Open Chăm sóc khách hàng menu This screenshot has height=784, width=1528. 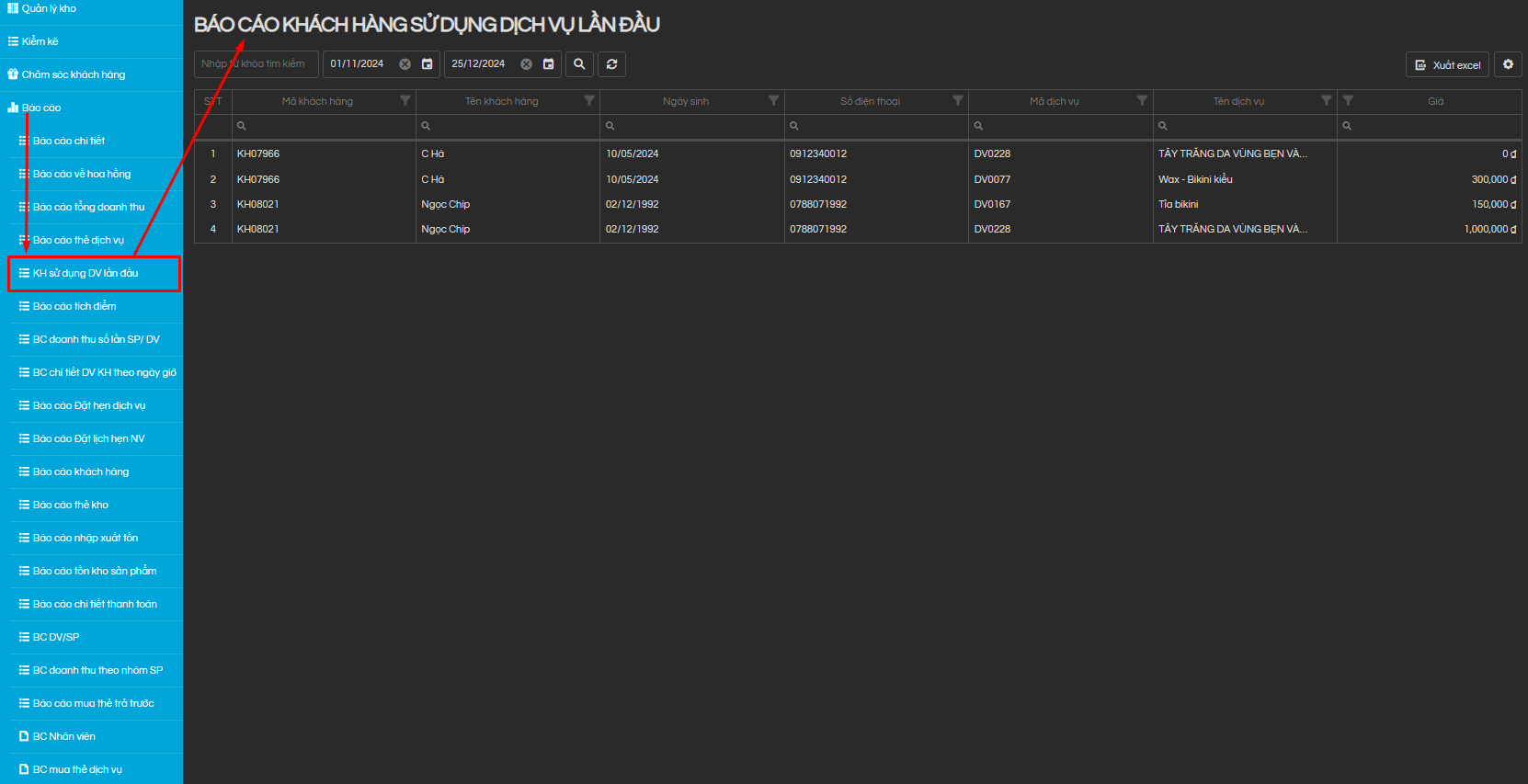pyautogui.click(x=74, y=74)
